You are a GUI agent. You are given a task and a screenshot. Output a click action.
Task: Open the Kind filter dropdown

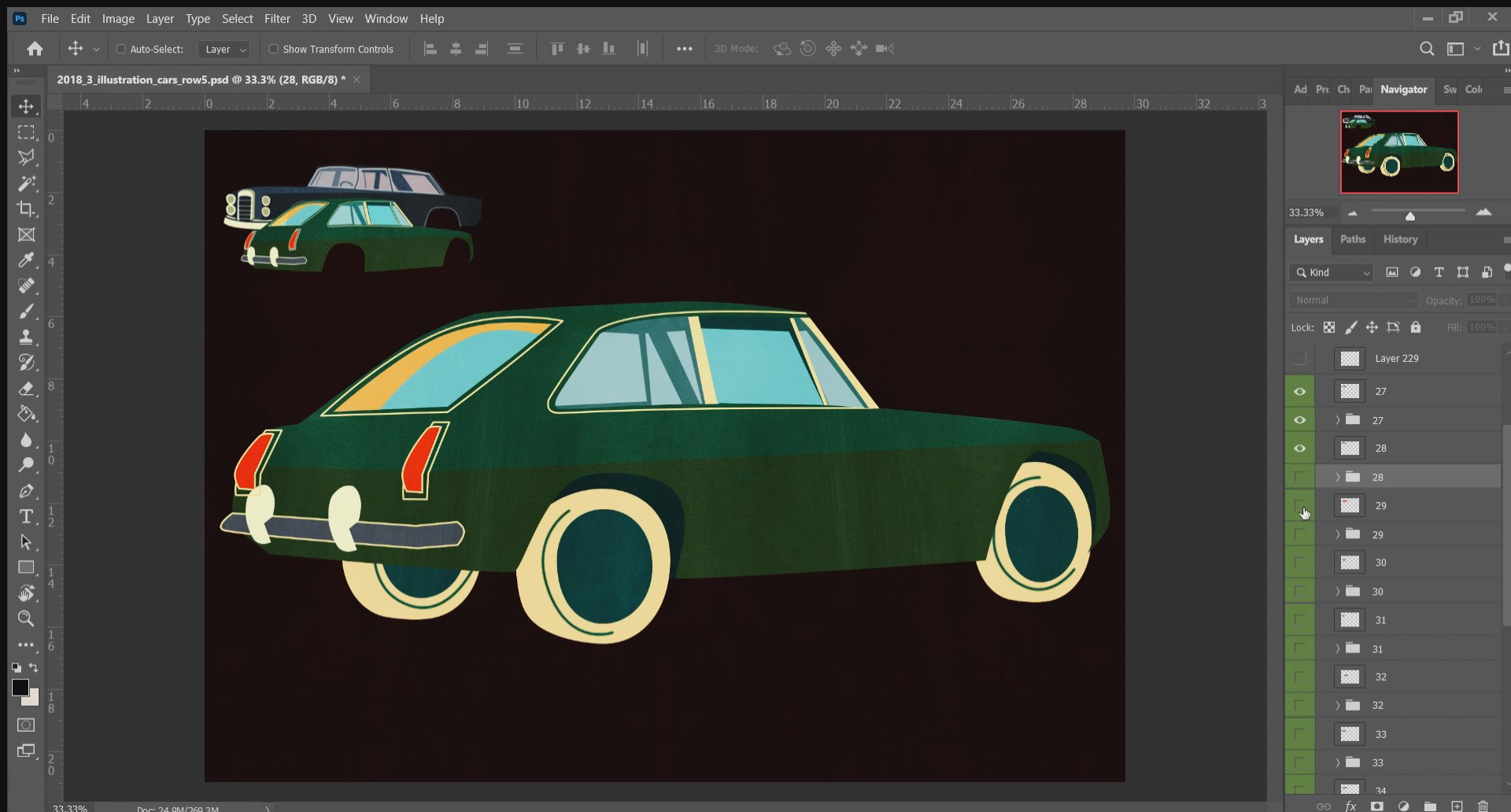(x=1332, y=272)
